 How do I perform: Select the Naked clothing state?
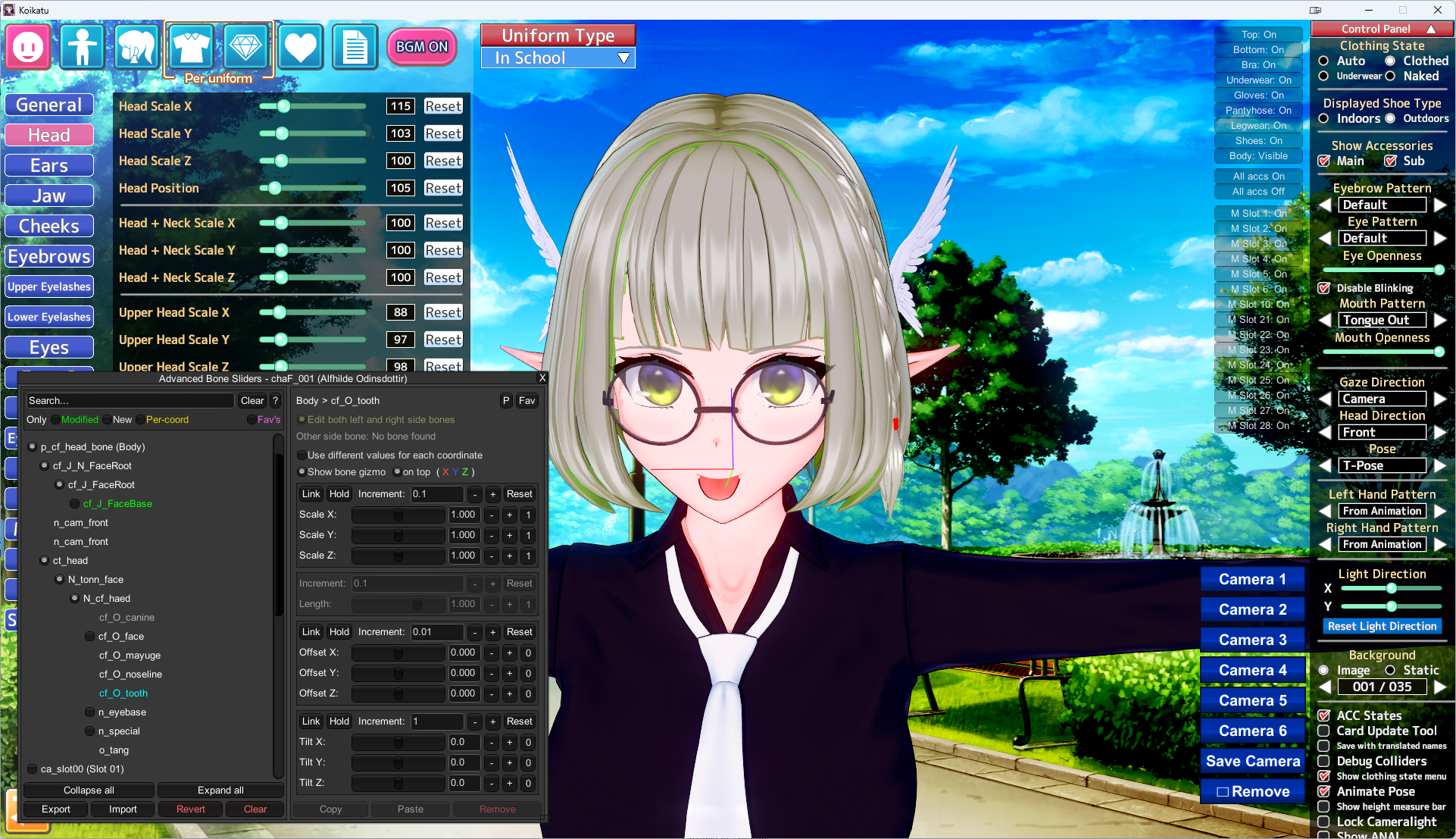click(1390, 76)
